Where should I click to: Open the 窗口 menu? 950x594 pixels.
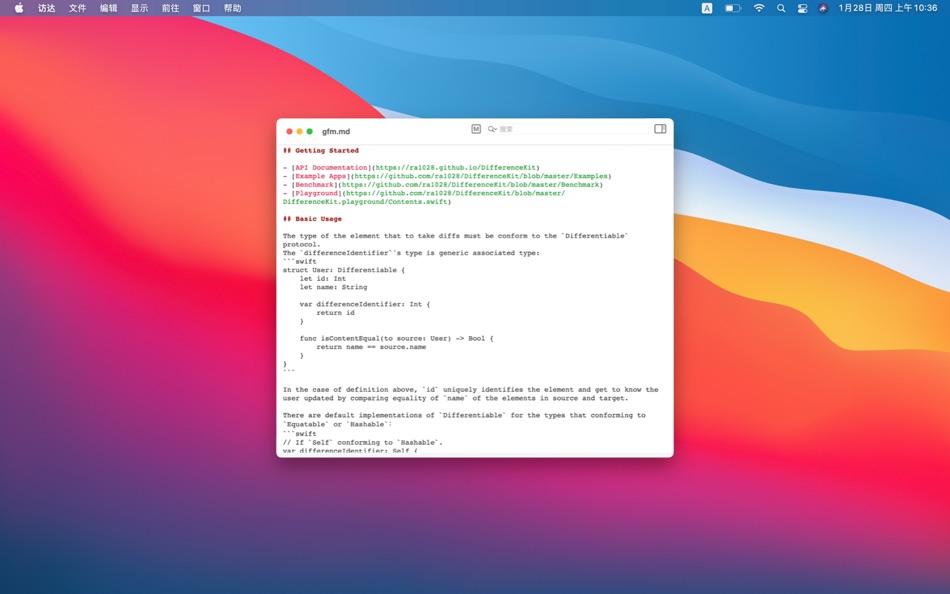201,8
